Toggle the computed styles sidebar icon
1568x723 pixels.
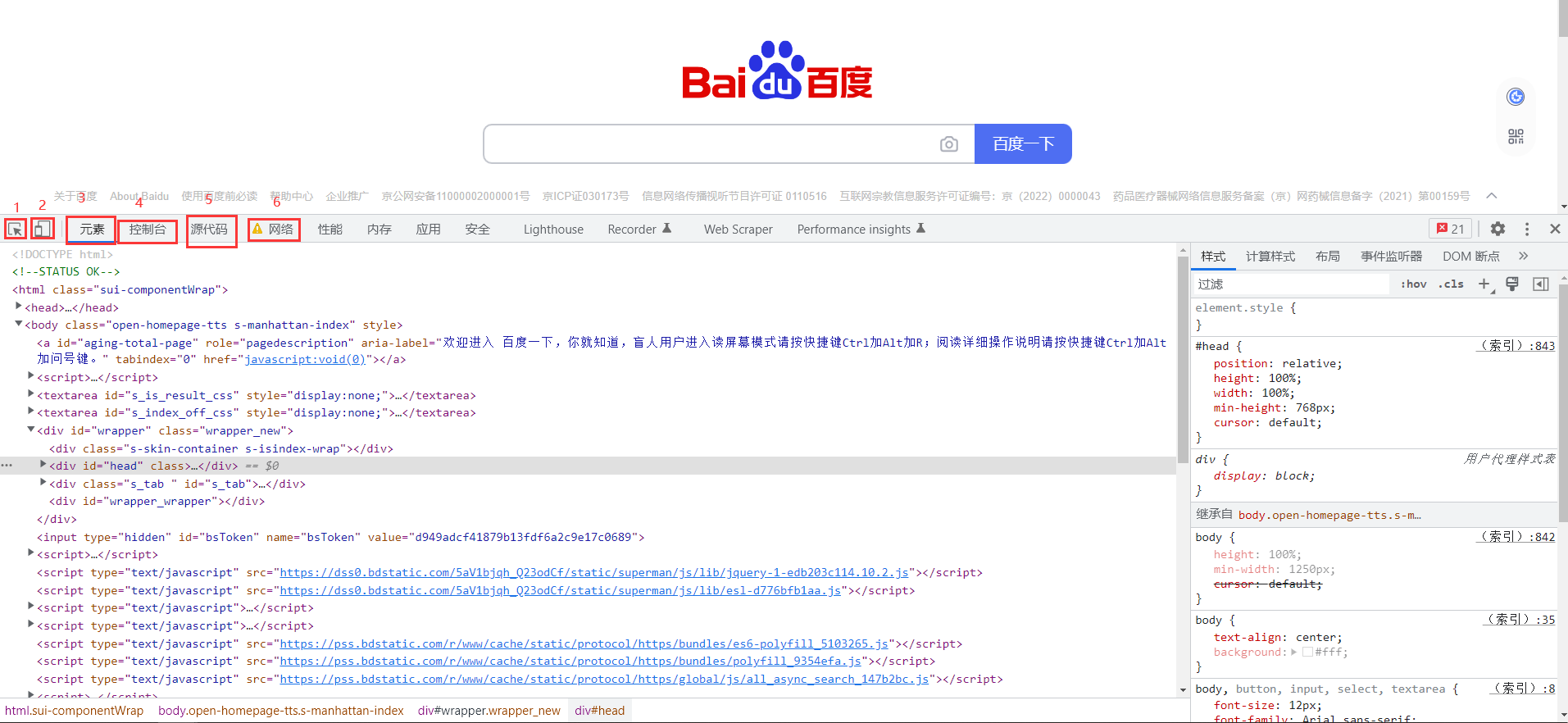1541,284
